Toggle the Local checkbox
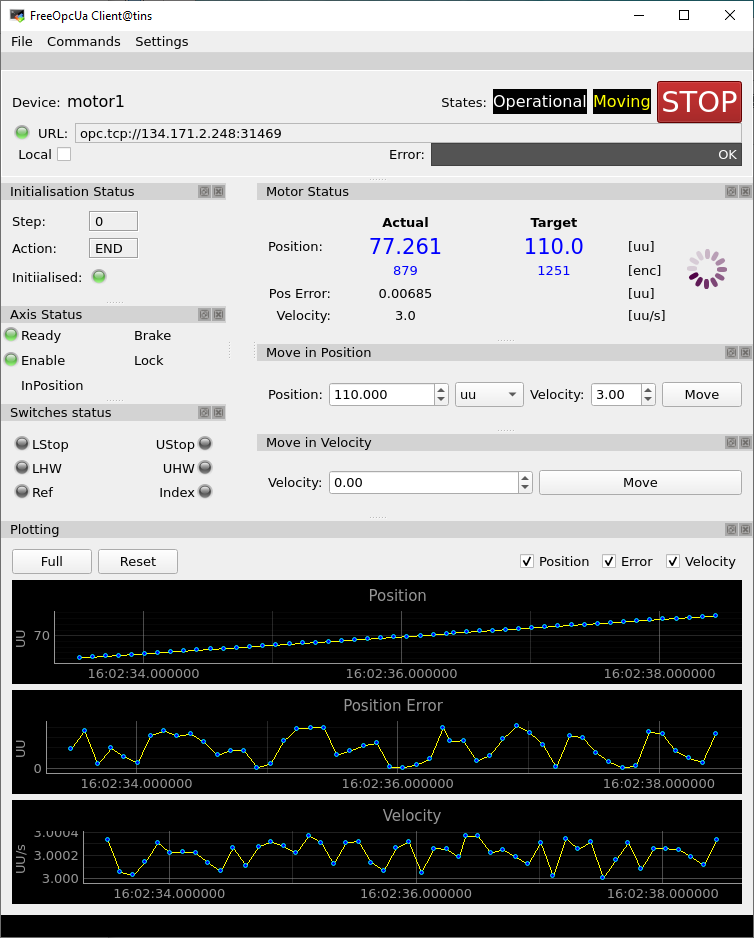Viewport: 754px width, 938px height. click(64, 154)
